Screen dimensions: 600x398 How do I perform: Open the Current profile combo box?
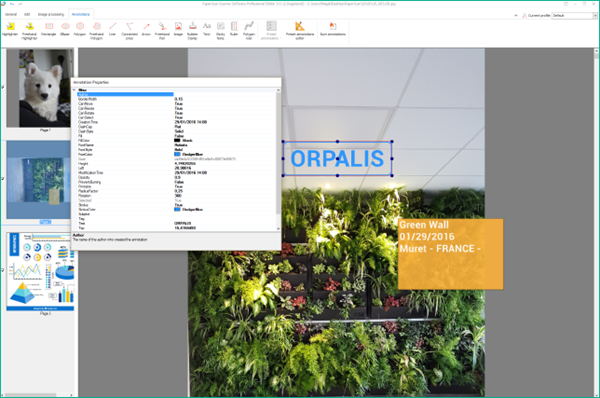[x=574, y=15]
